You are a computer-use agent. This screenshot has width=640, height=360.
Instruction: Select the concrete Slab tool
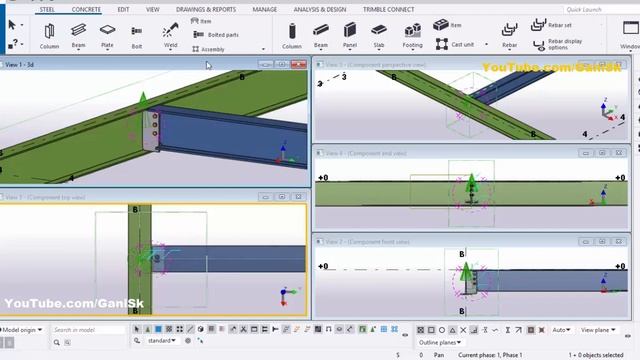pos(379,36)
